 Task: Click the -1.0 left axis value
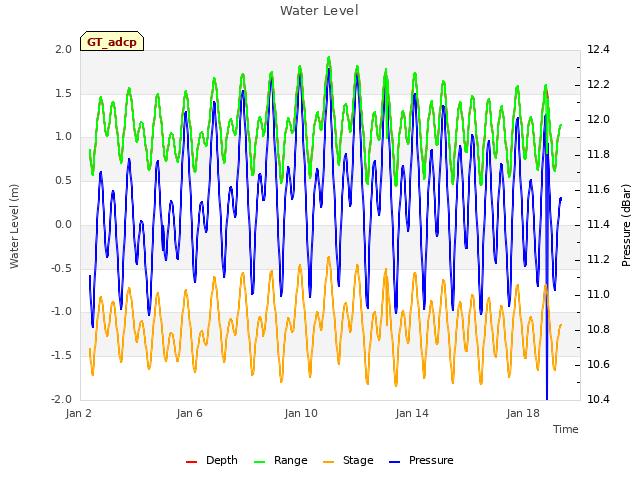click(61, 312)
